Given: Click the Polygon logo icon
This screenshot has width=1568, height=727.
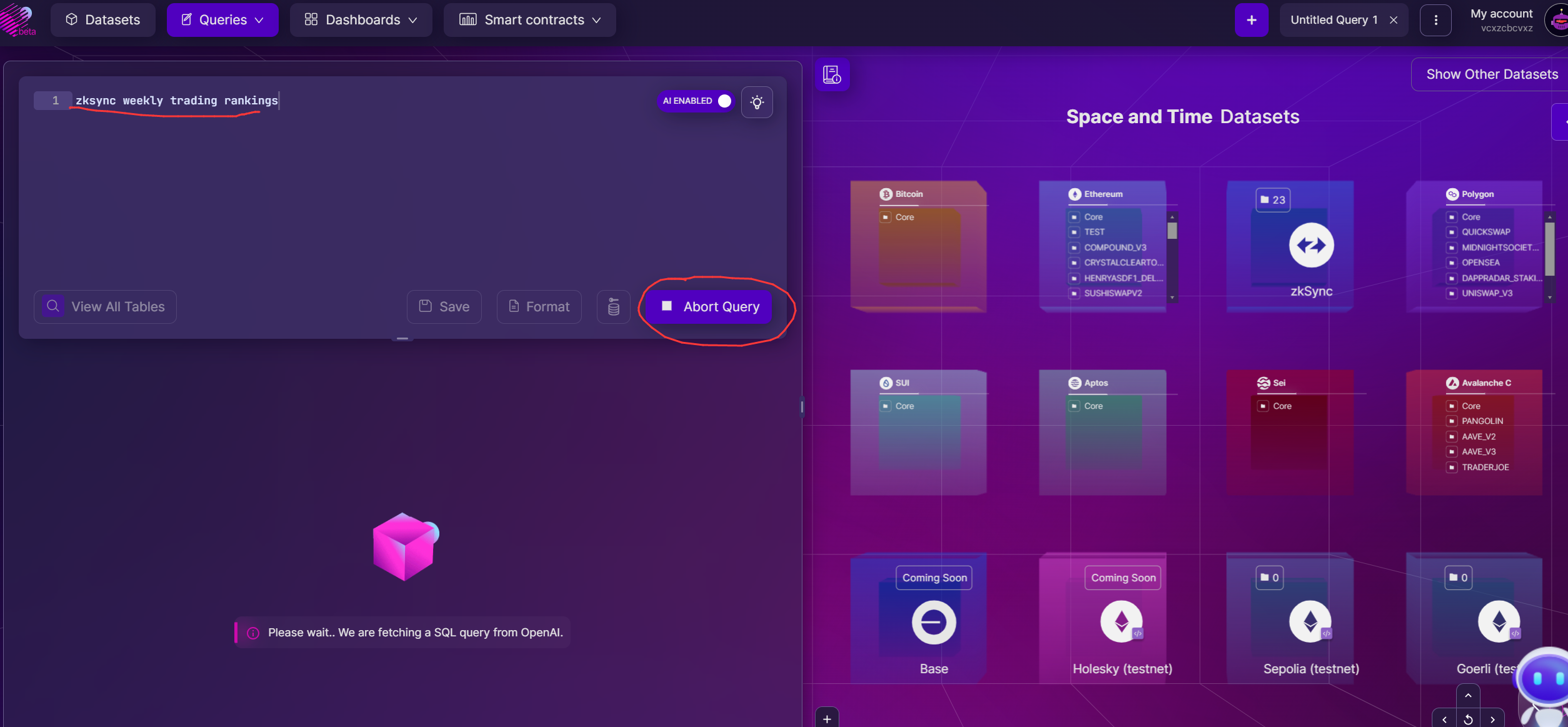Looking at the screenshot, I should point(1452,194).
